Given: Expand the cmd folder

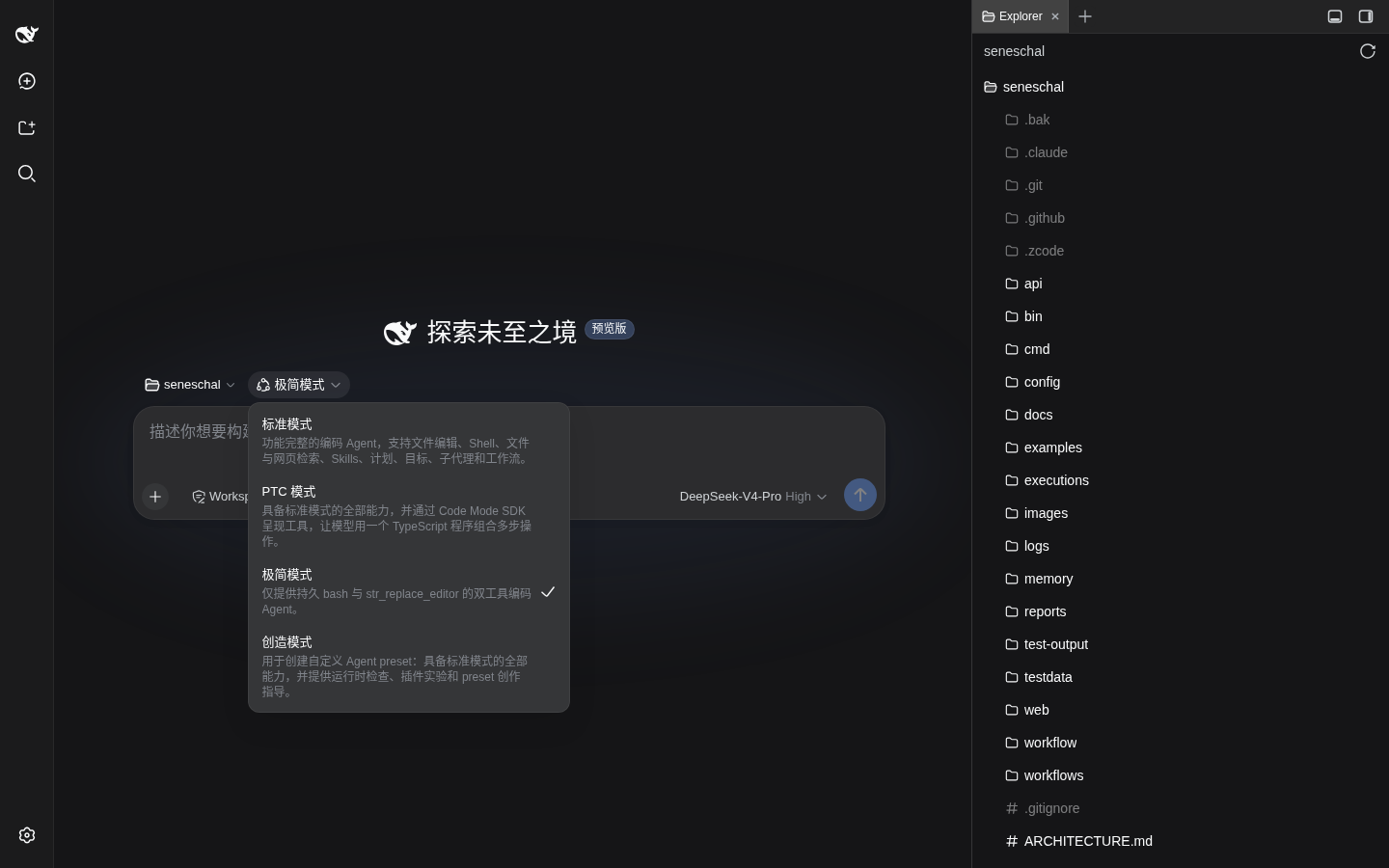Looking at the screenshot, I should pyautogui.click(x=1181, y=349).
